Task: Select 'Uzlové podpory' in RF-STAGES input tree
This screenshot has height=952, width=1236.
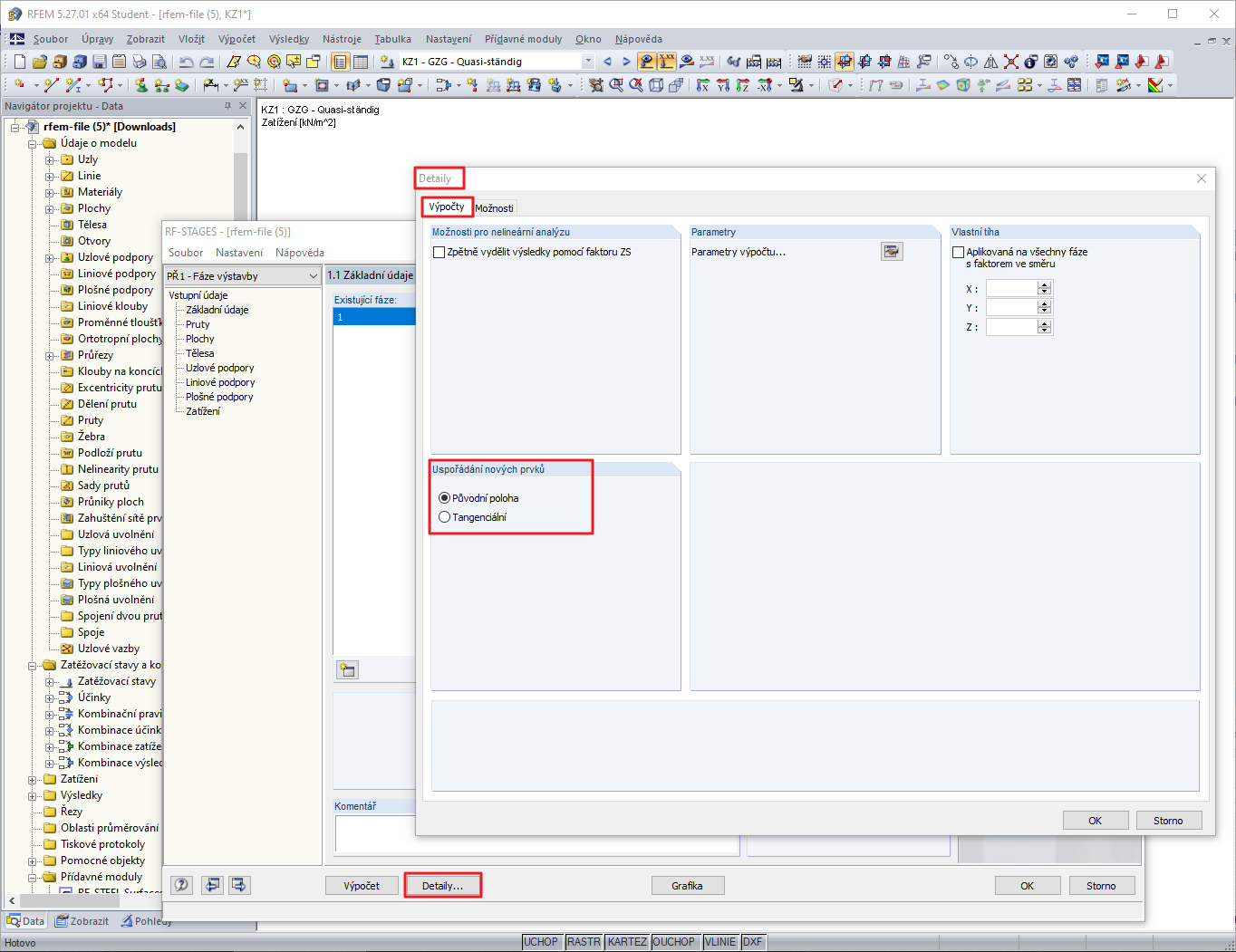Action: point(220,368)
